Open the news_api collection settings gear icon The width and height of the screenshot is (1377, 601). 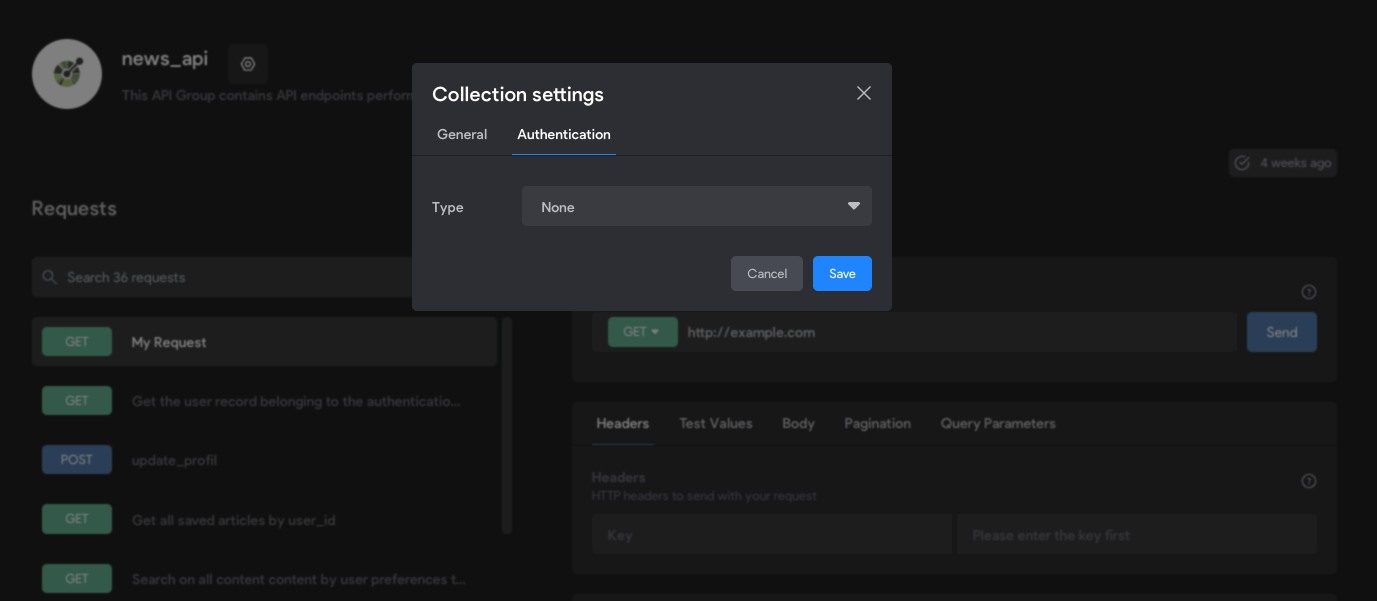click(248, 64)
